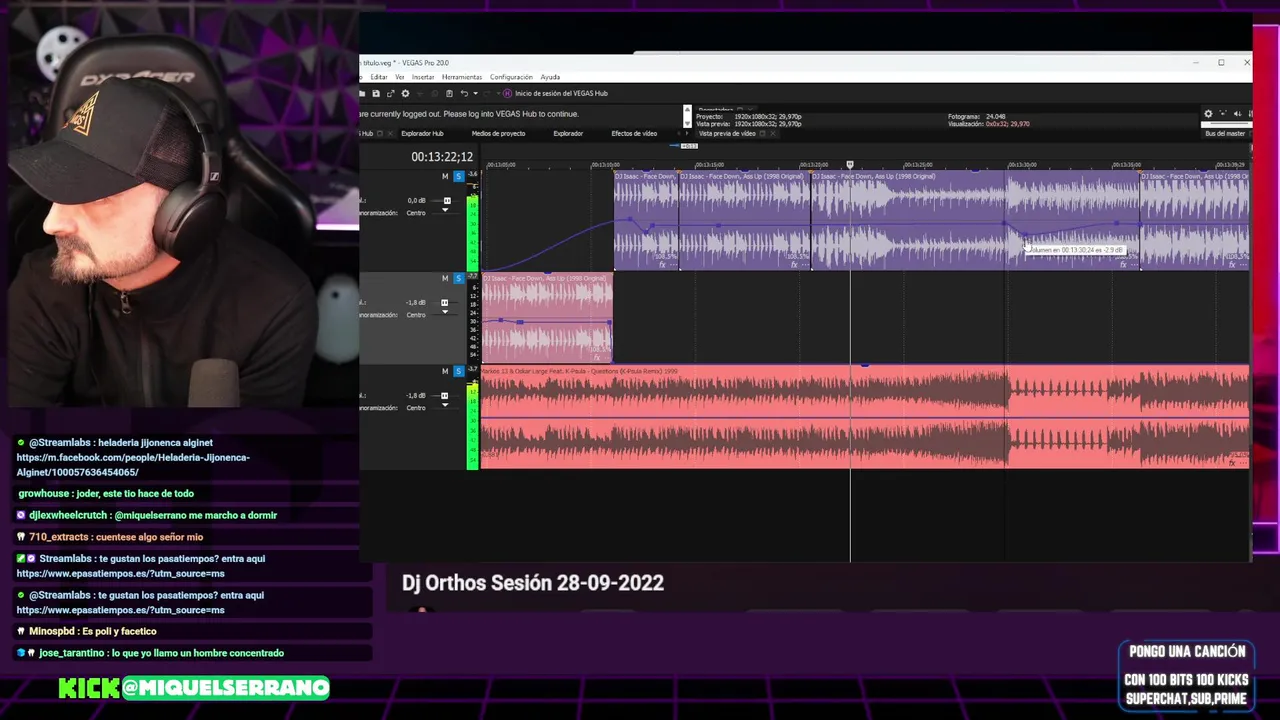Mute the first audio track
Viewport: 1280px width, 720px height.
[445, 176]
